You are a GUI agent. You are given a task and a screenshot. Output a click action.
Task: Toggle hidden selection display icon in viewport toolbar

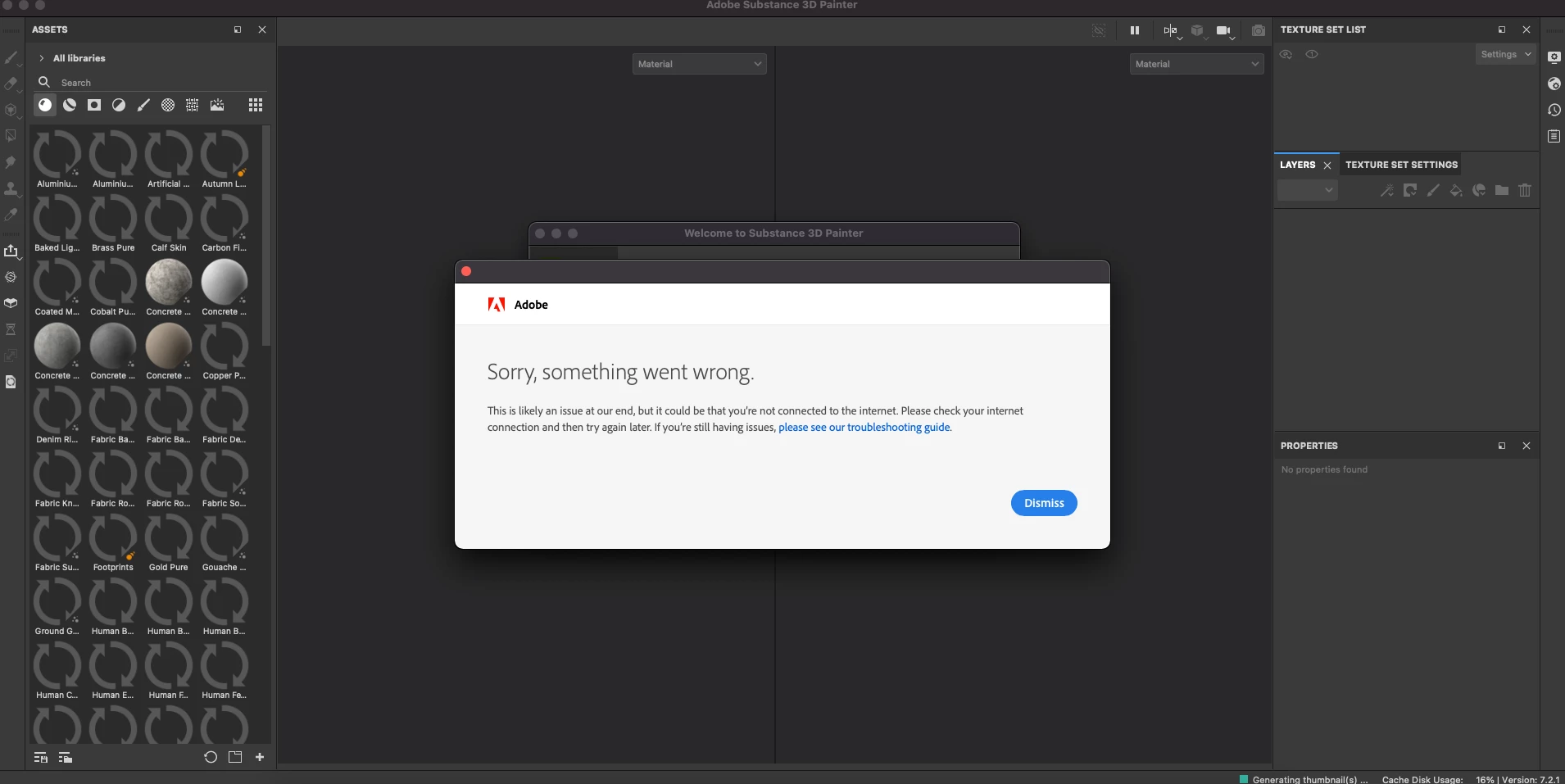click(1099, 30)
